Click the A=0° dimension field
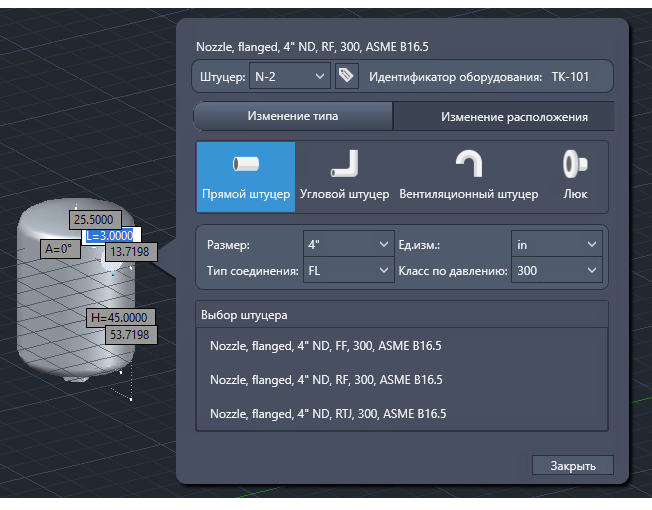 (x=60, y=249)
